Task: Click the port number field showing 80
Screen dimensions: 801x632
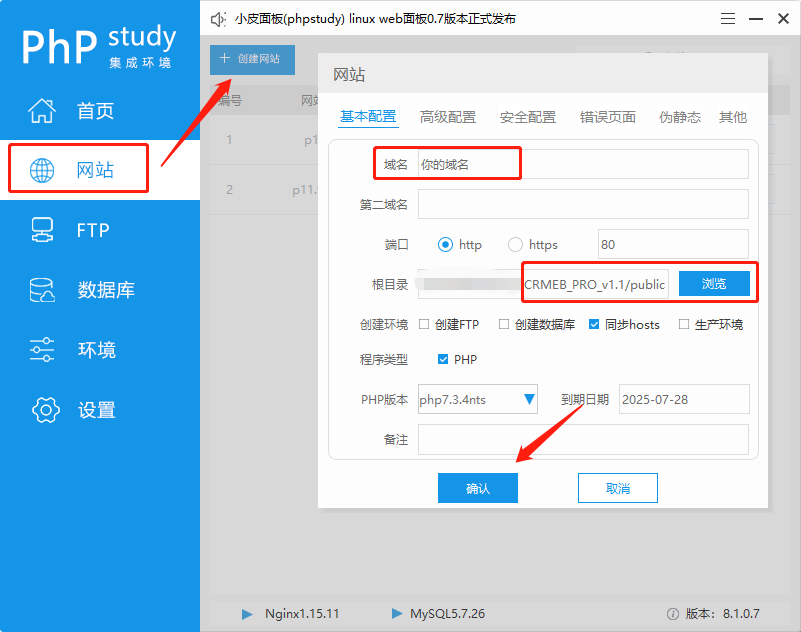Action: pos(673,244)
